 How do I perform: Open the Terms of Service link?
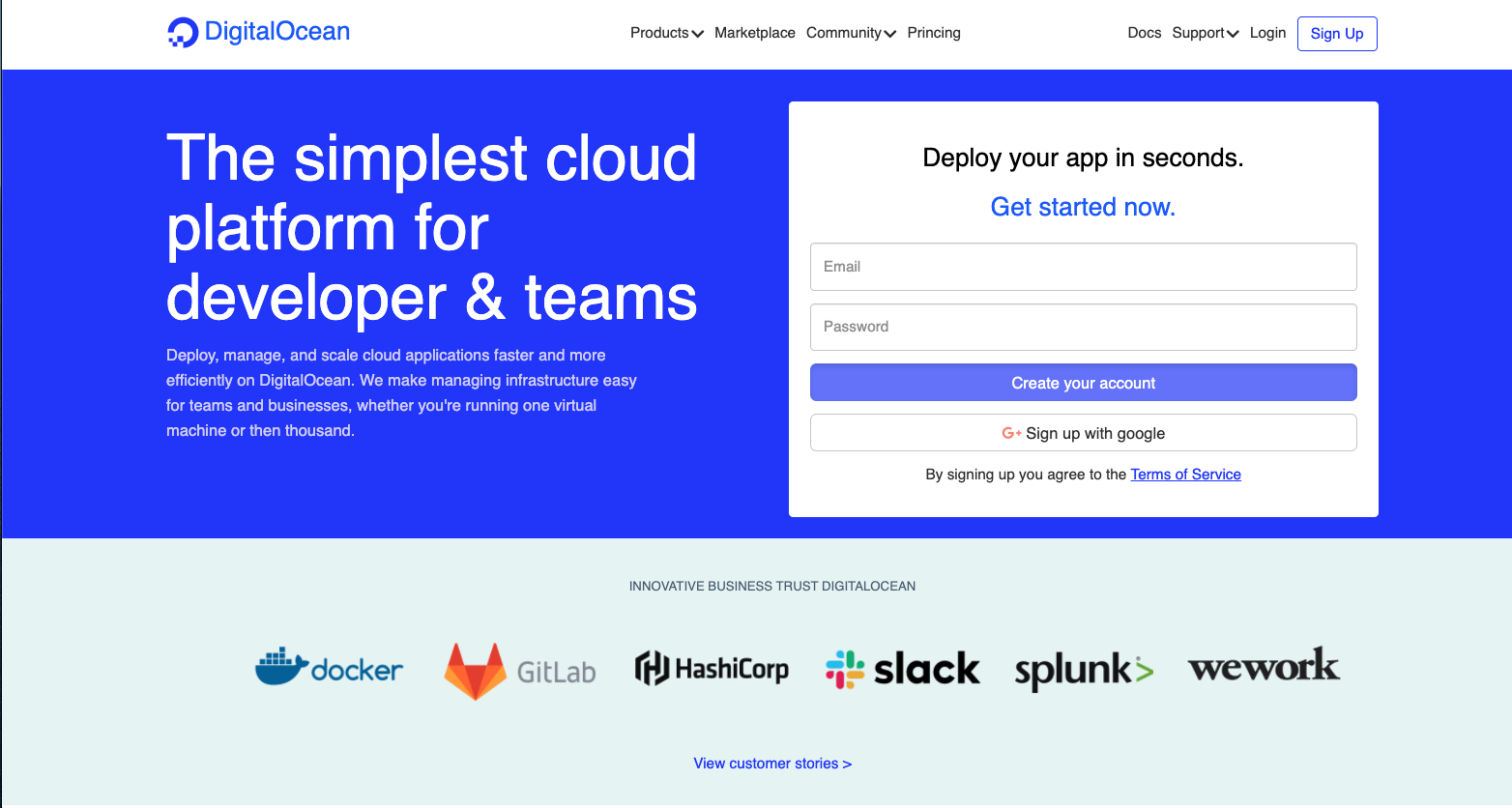(x=1186, y=475)
